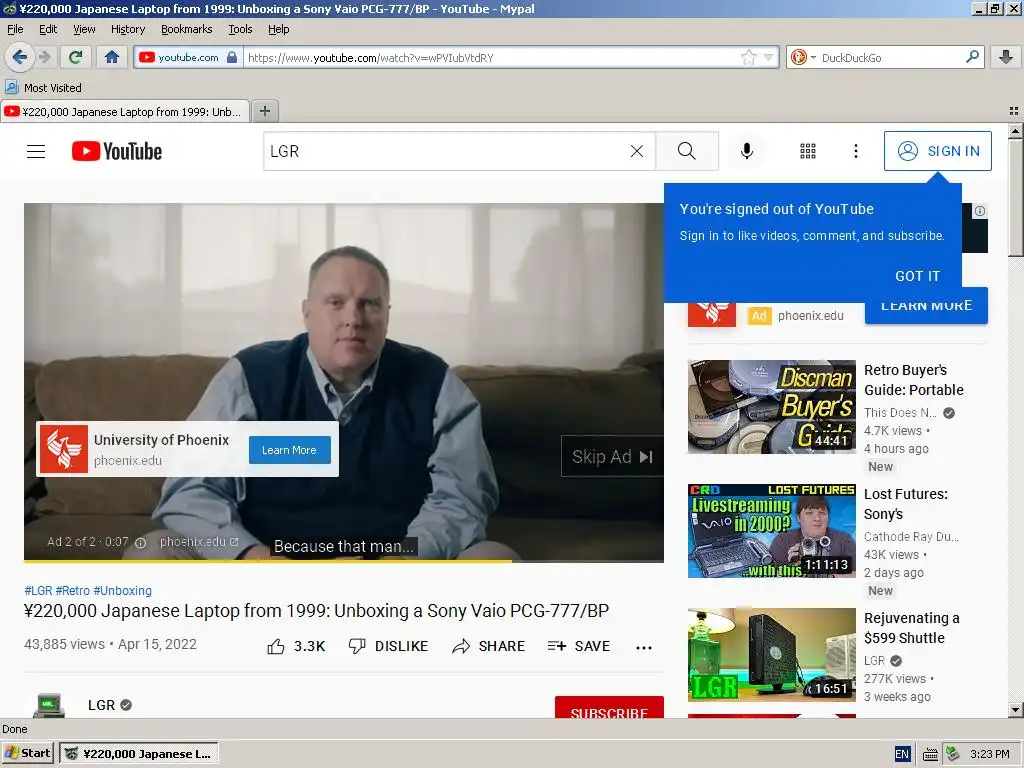Click the sidebar ad info icon
Viewport: 1024px width, 768px height.
(x=980, y=211)
